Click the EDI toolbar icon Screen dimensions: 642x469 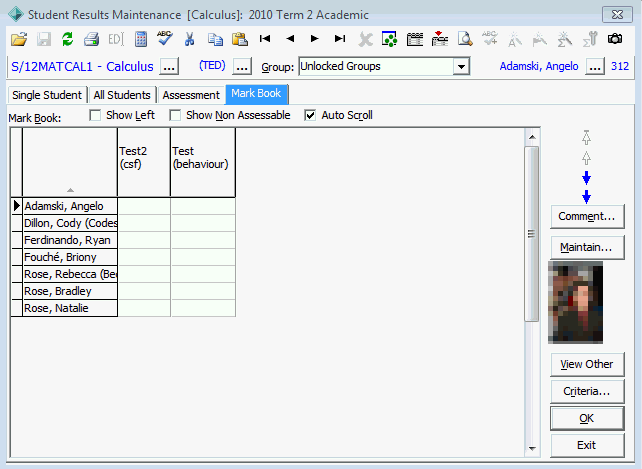pyautogui.click(x=116, y=39)
